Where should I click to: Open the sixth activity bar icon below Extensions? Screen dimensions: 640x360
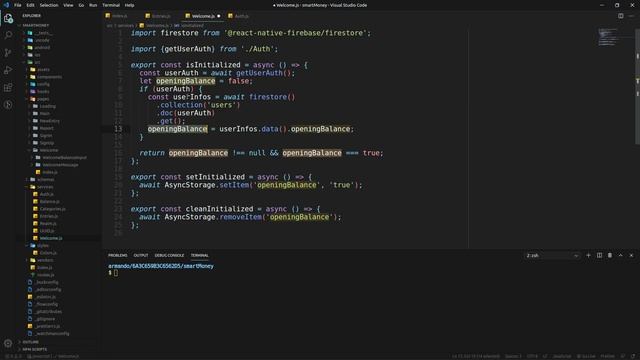[8, 105]
